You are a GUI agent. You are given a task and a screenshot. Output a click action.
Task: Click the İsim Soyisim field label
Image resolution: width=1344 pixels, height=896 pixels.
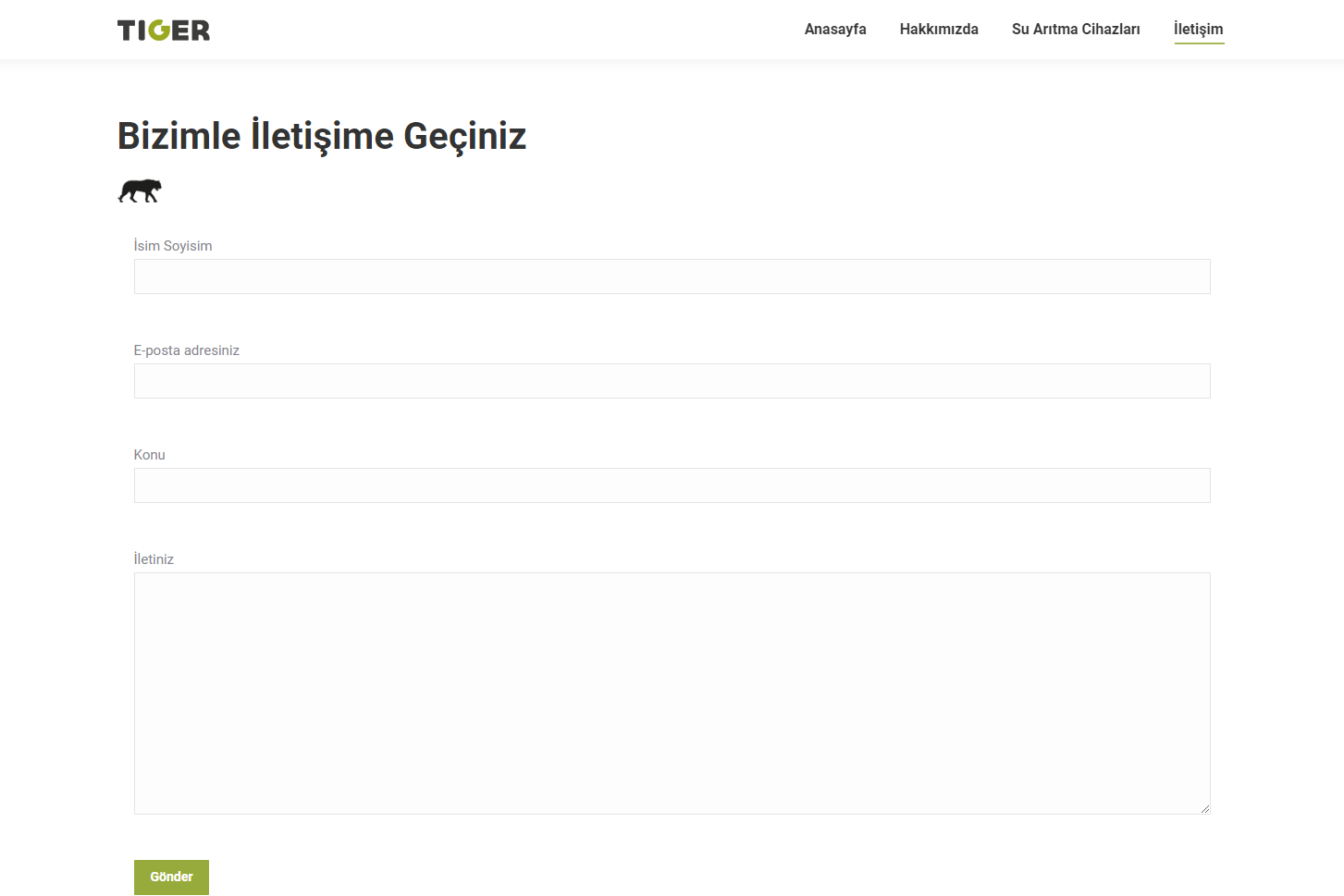point(173,246)
